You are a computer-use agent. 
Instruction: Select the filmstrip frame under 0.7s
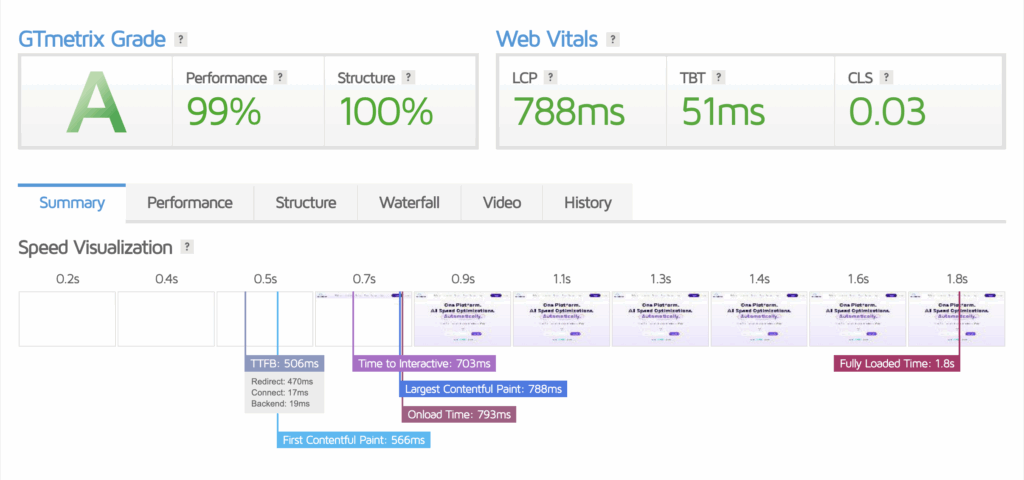(363, 319)
